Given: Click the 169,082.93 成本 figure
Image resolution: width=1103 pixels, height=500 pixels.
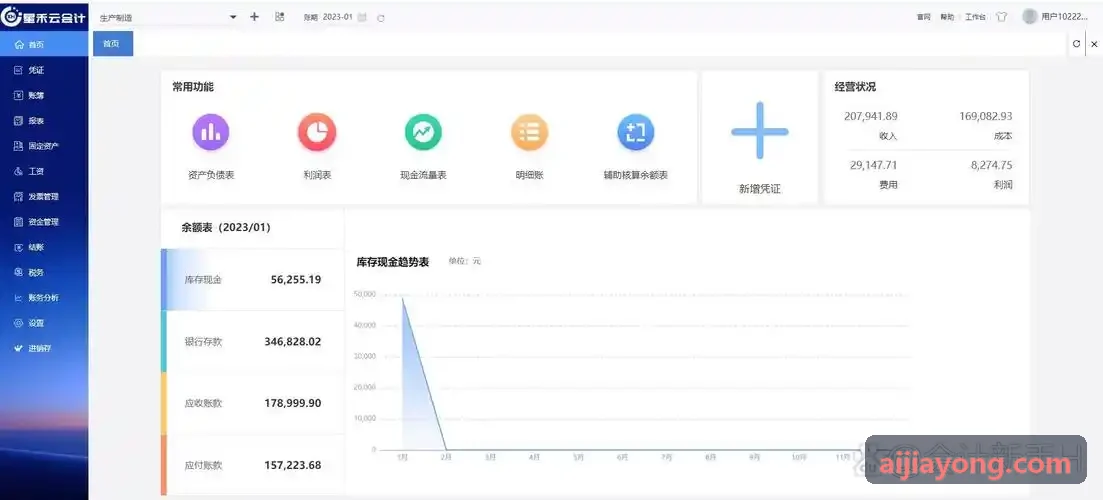Looking at the screenshot, I should [x=986, y=116].
